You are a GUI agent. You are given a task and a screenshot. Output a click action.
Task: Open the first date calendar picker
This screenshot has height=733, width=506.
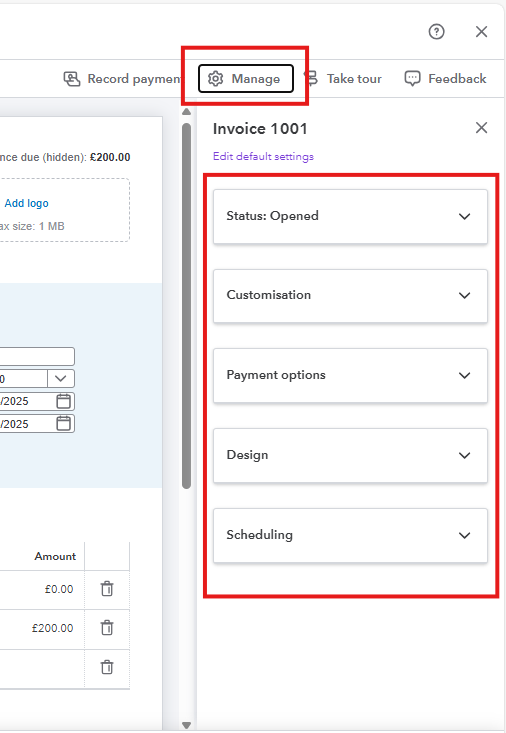[x=64, y=401]
